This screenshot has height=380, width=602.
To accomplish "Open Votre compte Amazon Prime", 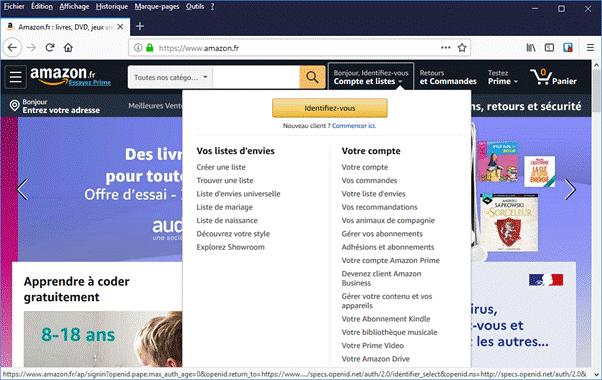I will pos(390,261).
